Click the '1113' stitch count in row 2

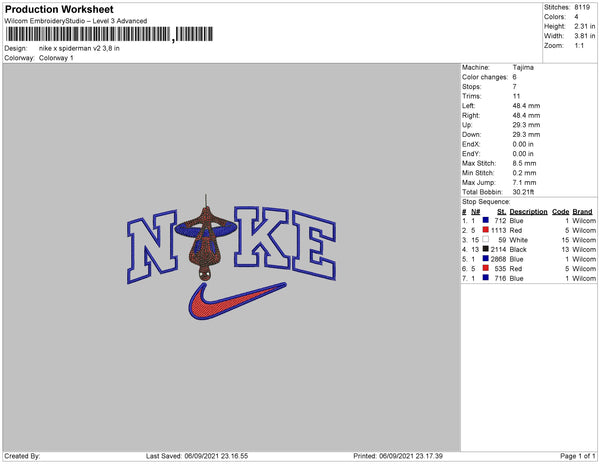tap(499, 230)
